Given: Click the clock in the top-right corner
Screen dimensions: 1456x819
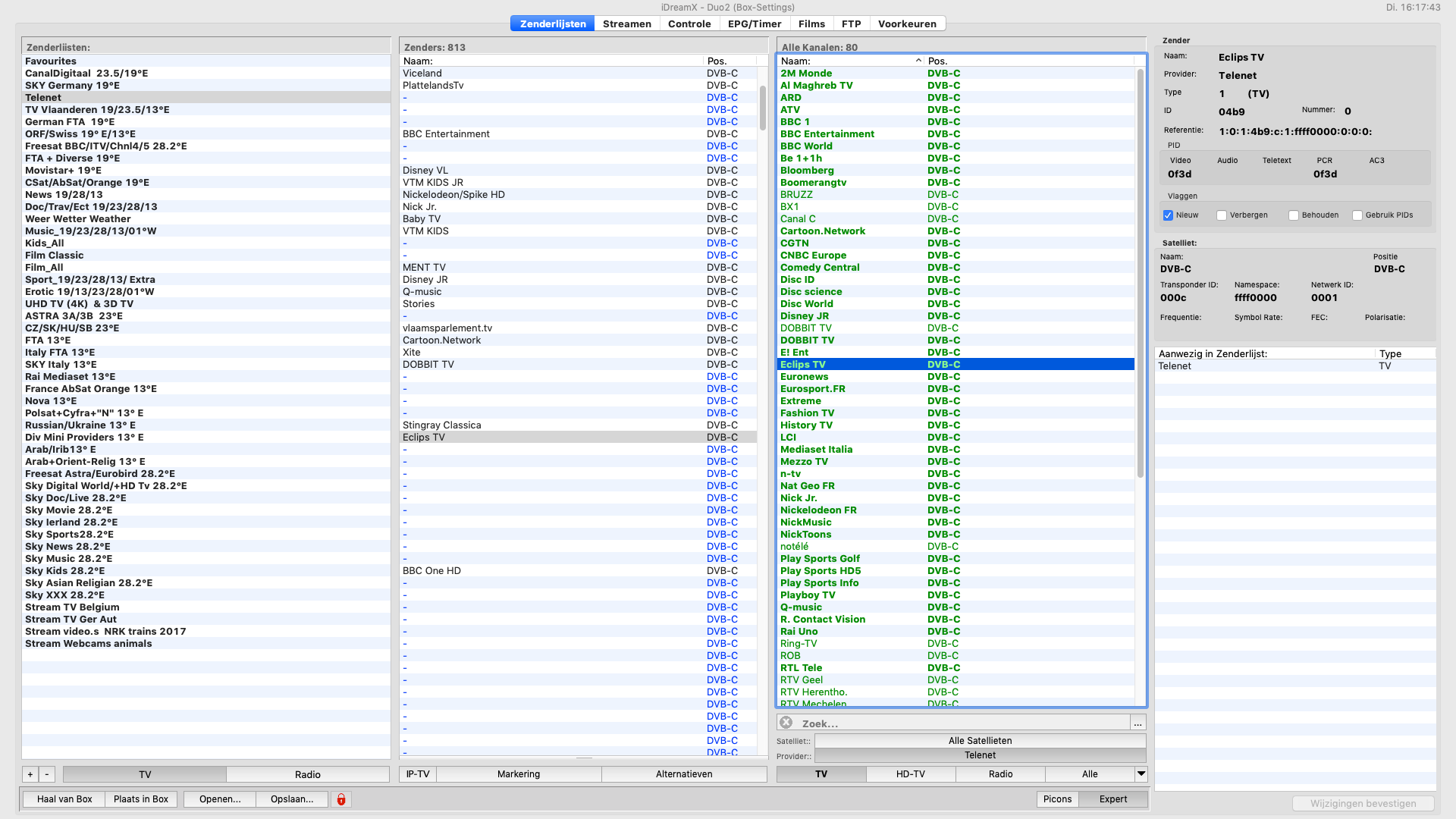Looking at the screenshot, I should pyautogui.click(x=1413, y=7).
